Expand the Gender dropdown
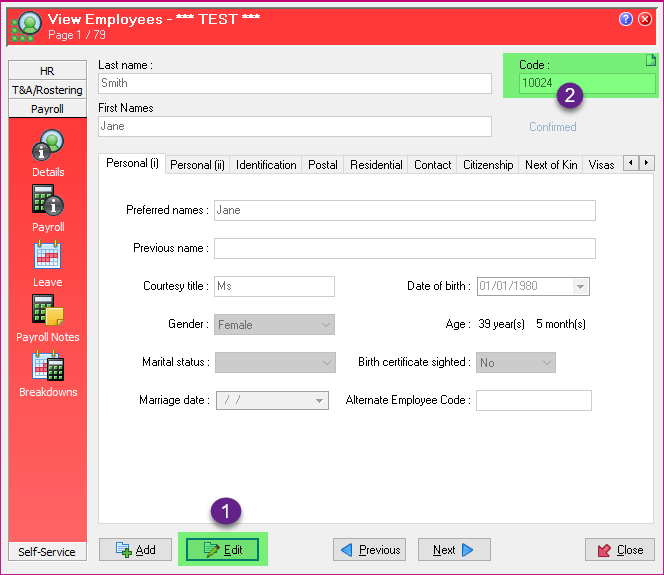This screenshot has height=575, width=664. [x=325, y=325]
